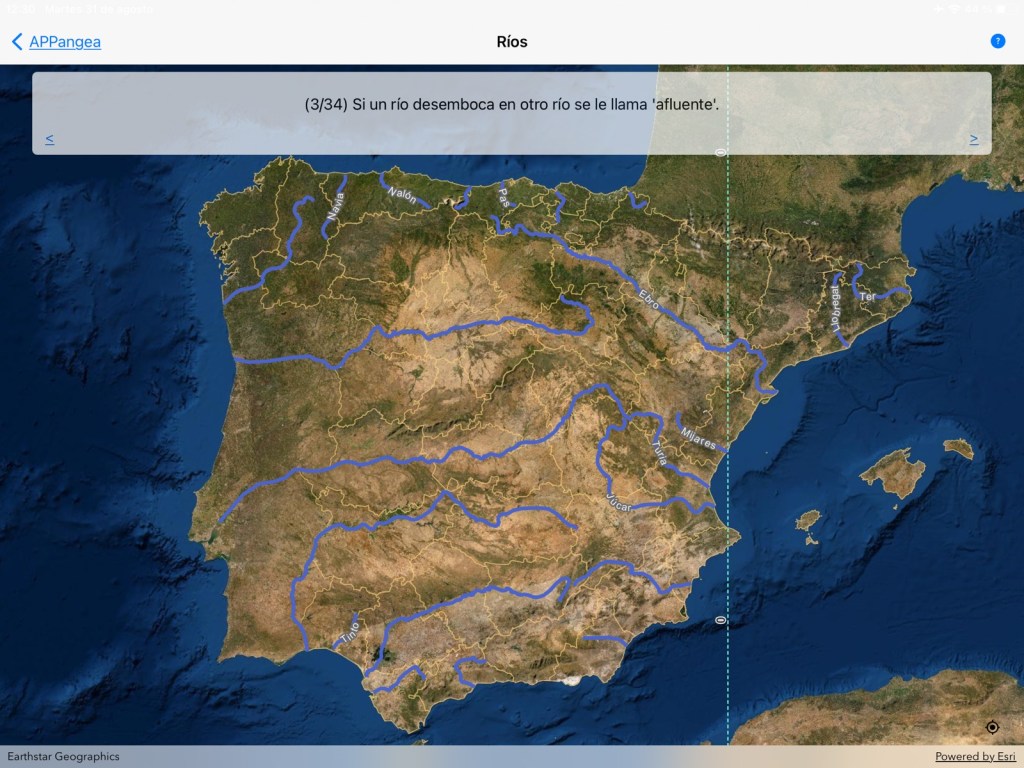Viewport: 1024px width, 768px height.
Task: Click the Earthstar Geographics attribution
Action: 63,757
